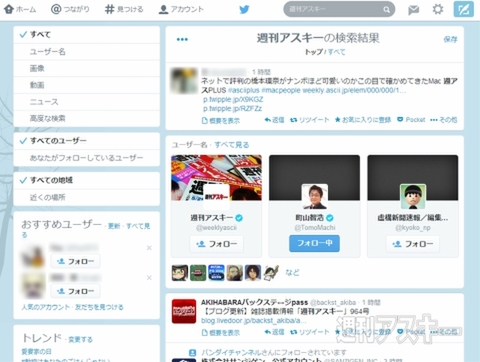Follow the second recommended user
480x362 pixels.
click(x=75, y=291)
